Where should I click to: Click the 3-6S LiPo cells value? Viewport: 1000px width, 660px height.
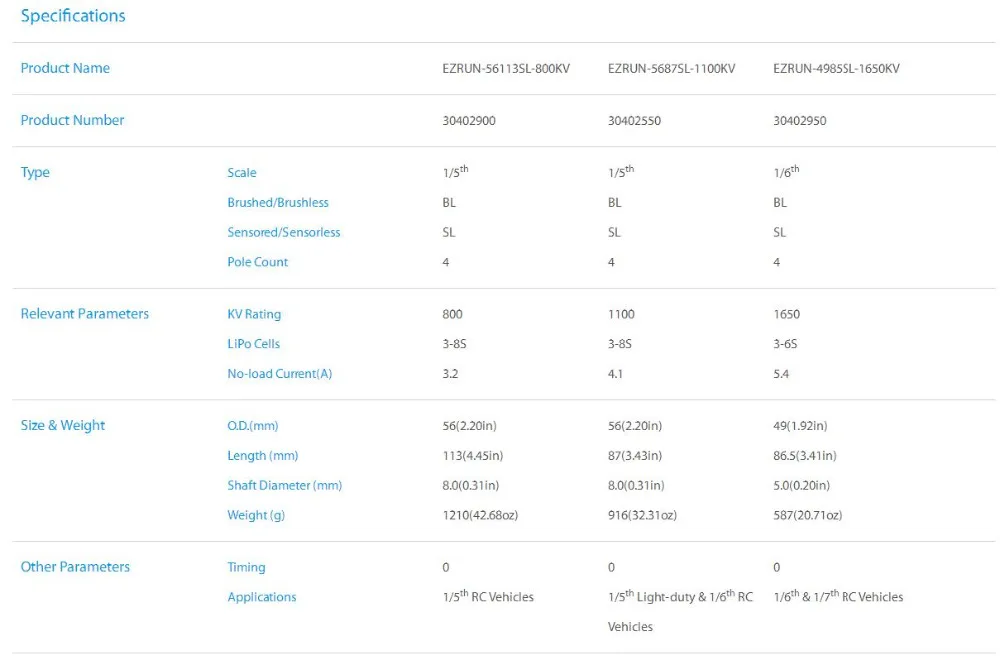(x=785, y=344)
